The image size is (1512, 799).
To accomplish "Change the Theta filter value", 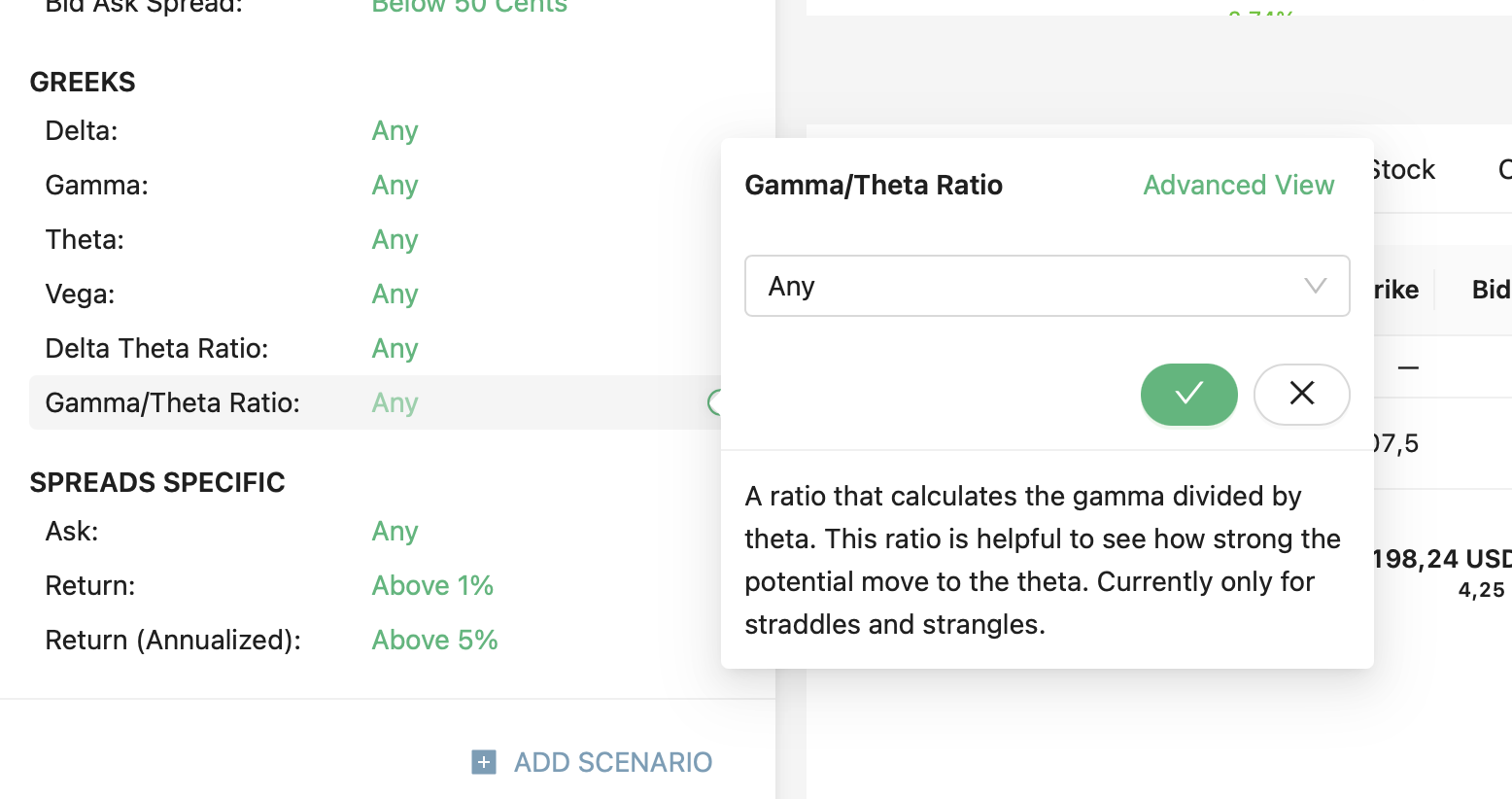I will pyautogui.click(x=395, y=239).
